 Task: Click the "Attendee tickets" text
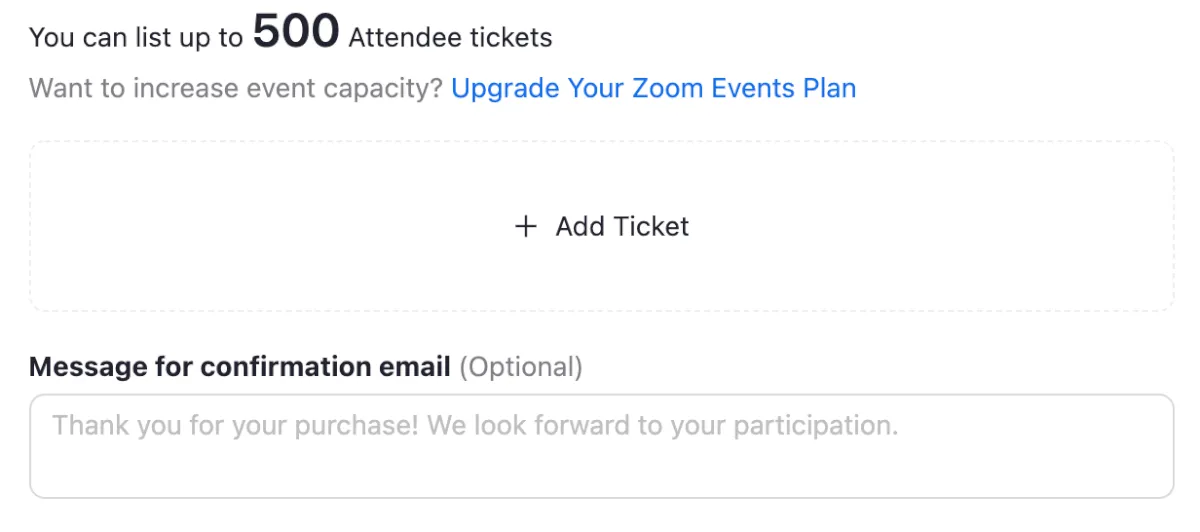click(450, 38)
